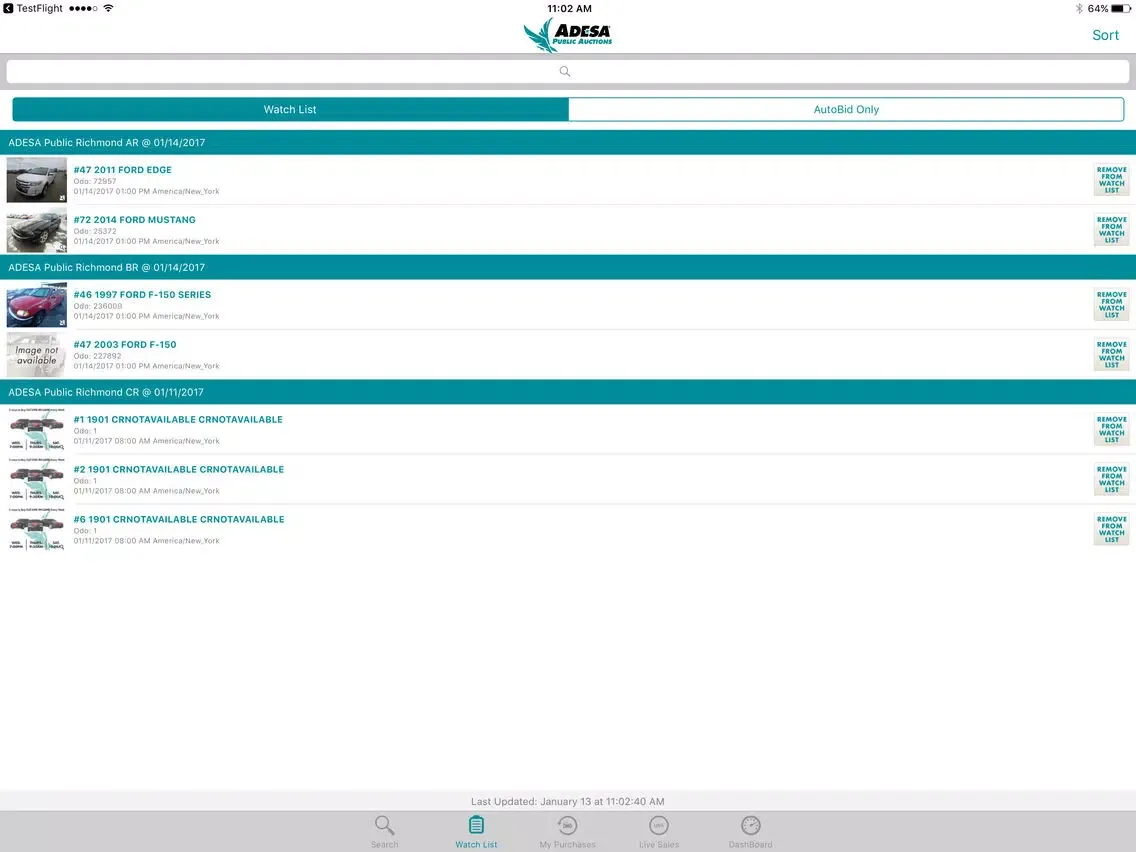Switch to Watch List segment
Image resolution: width=1136 pixels, height=852 pixels.
290,109
